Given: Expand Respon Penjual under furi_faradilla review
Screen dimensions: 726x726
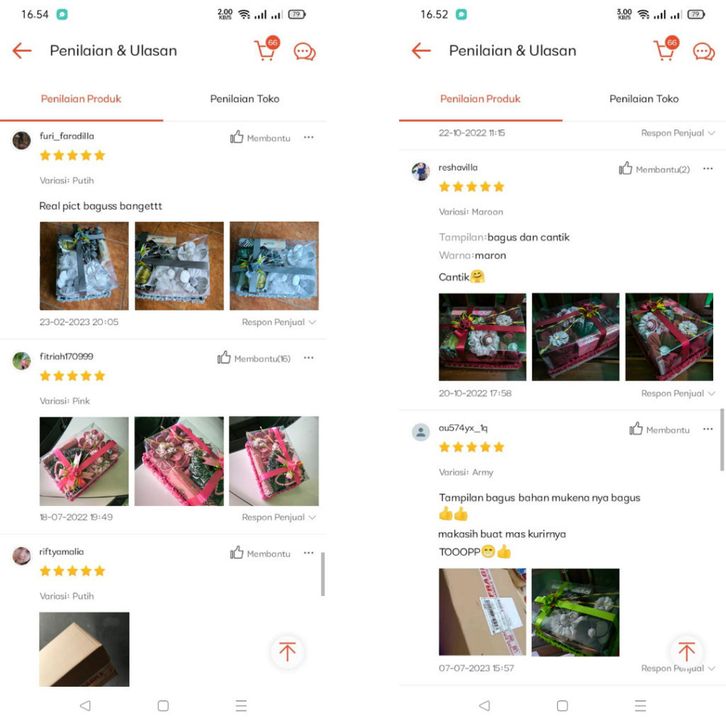Looking at the screenshot, I should click(x=279, y=322).
